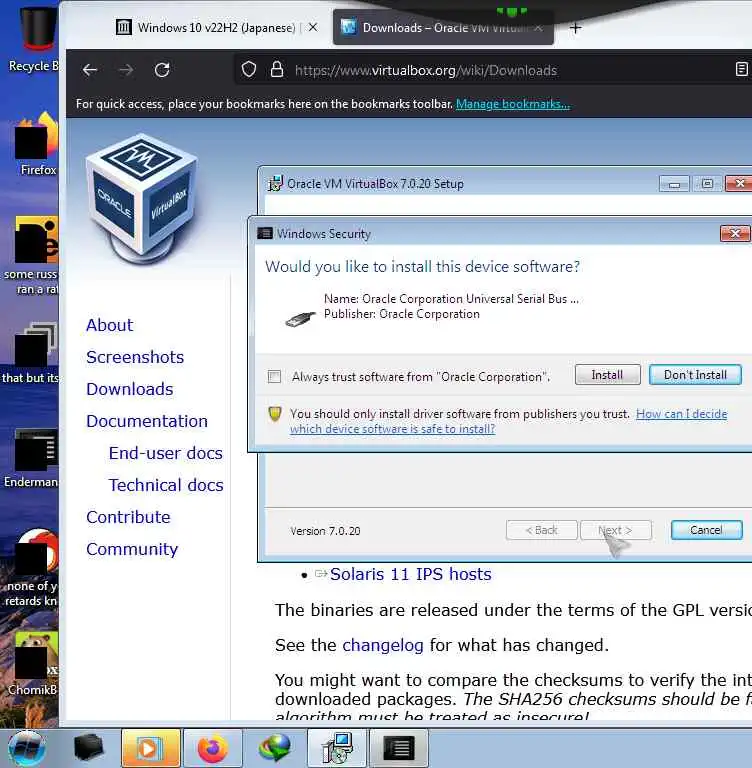
Task: Open the Manage bookmarks link
Action: pyautogui.click(x=513, y=104)
